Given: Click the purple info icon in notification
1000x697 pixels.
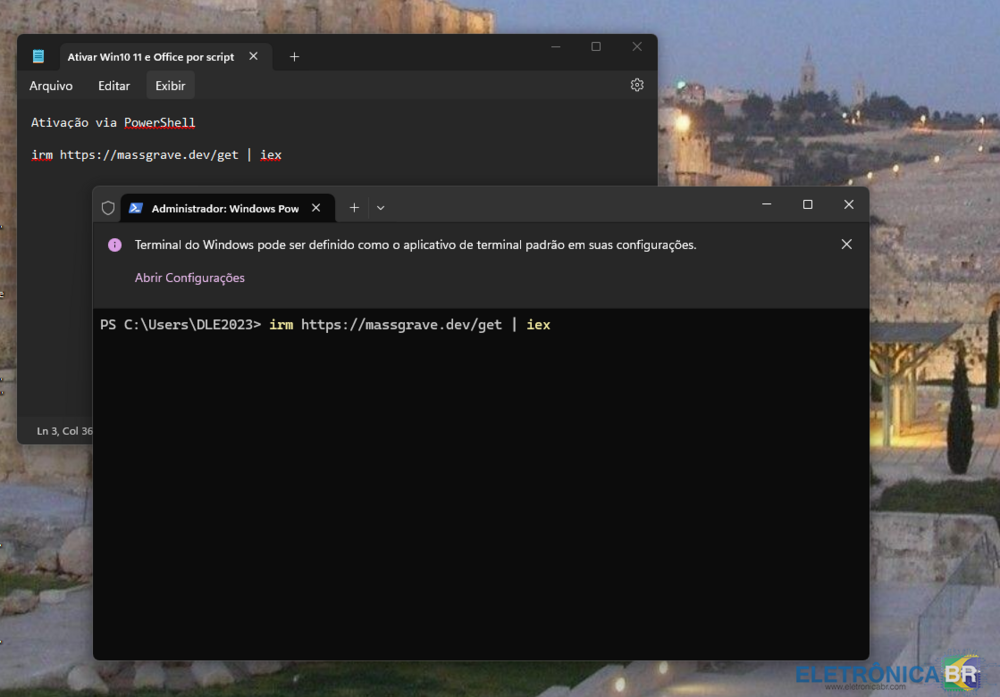Looking at the screenshot, I should coord(115,245).
